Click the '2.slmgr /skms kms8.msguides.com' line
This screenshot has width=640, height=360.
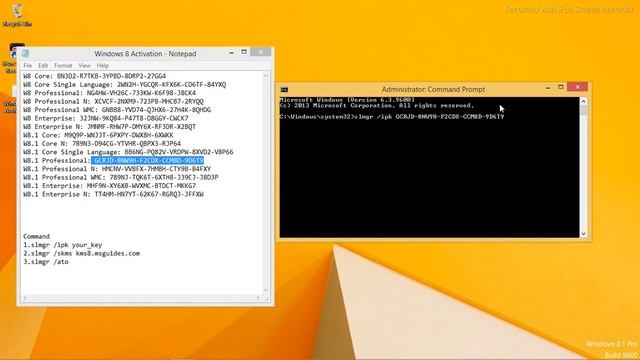81,253
